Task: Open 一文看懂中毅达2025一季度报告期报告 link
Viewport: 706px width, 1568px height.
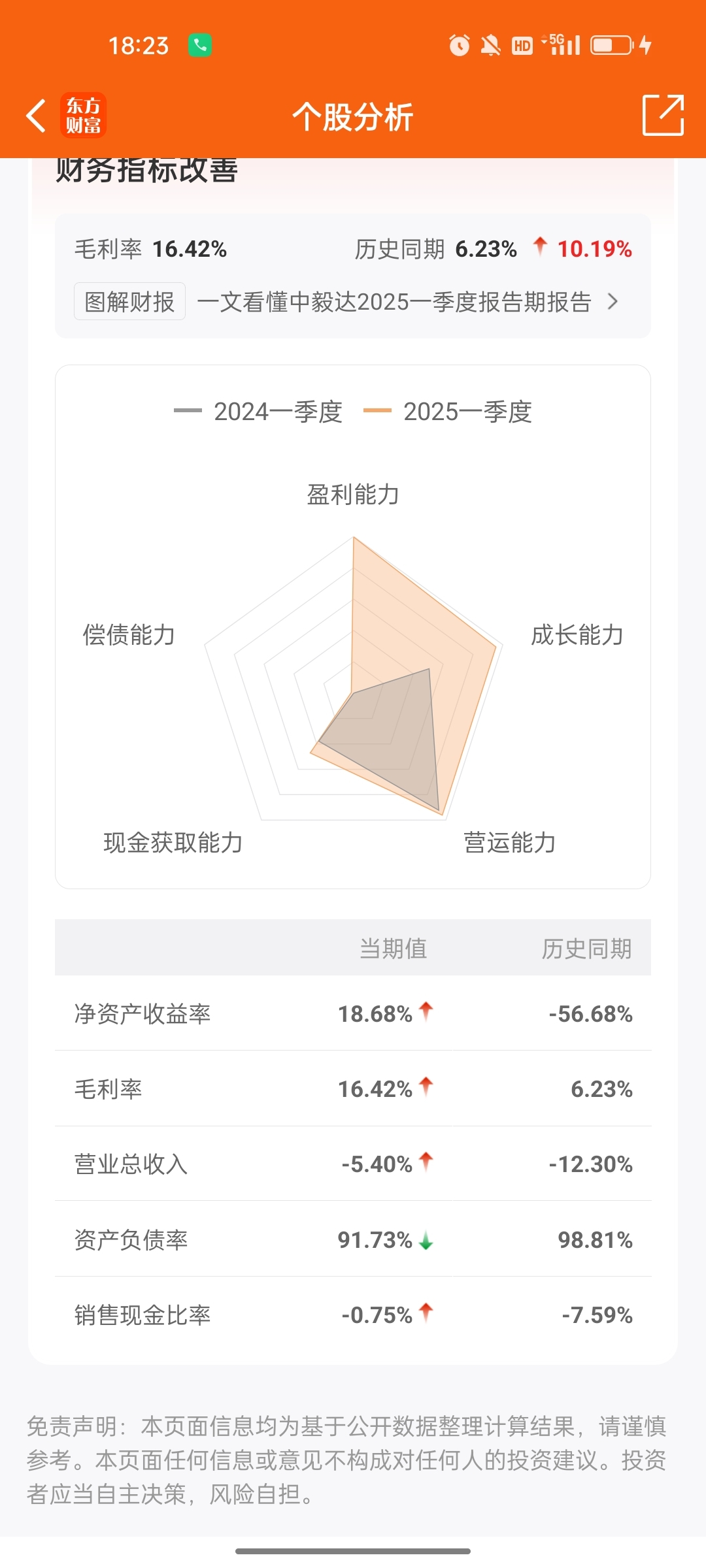Action: (394, 302)
